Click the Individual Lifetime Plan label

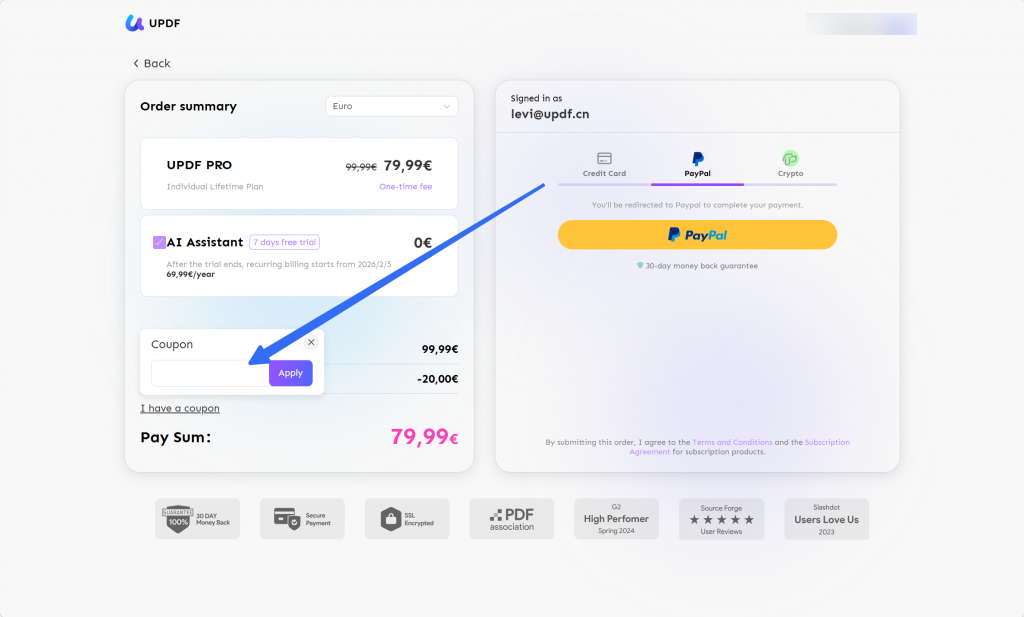click(215, 187)
